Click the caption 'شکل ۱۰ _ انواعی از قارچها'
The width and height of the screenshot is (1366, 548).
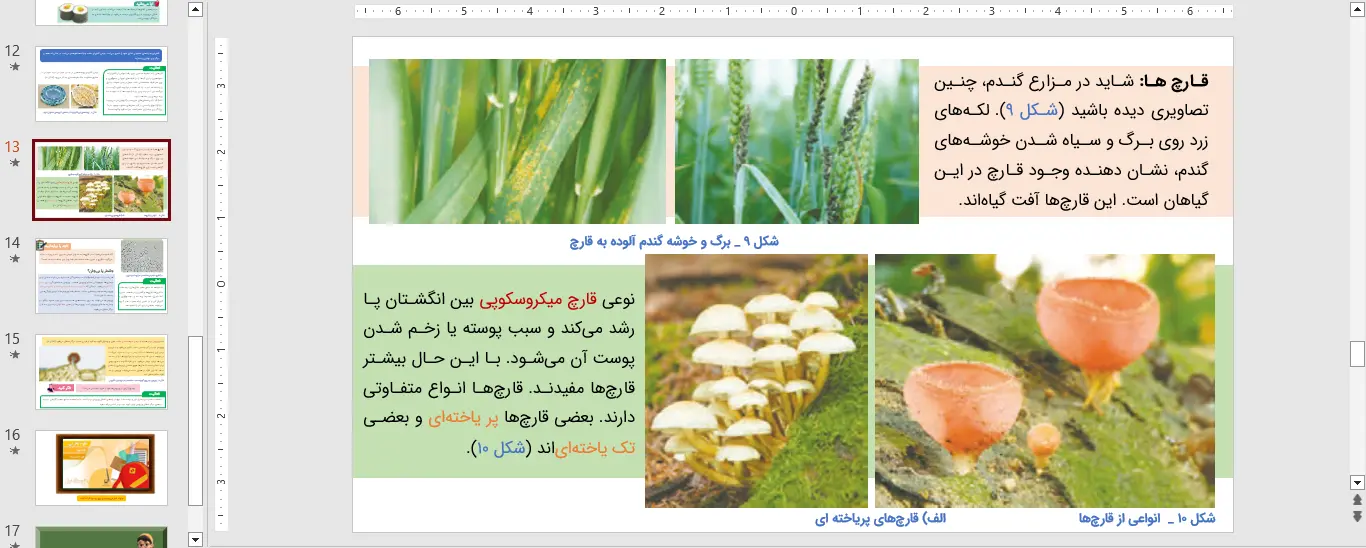click(1147, 518)
